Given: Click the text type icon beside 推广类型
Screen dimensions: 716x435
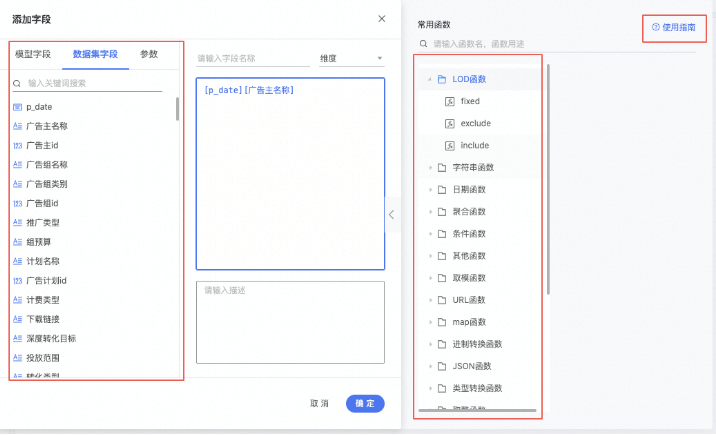Looking at the screenshot, I should tap(17, 223).
